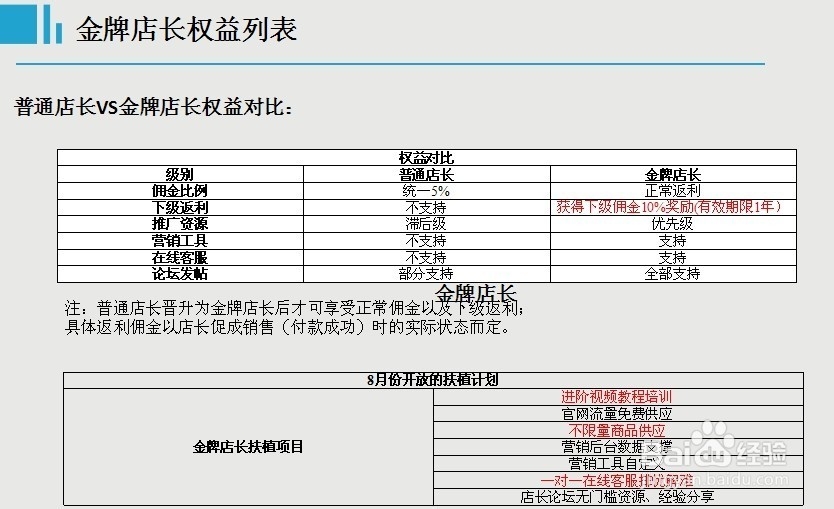This screenshot has height=509, width=834.
Task: Click the note line starting 具体返利佣金
Action: pos(287,327)
